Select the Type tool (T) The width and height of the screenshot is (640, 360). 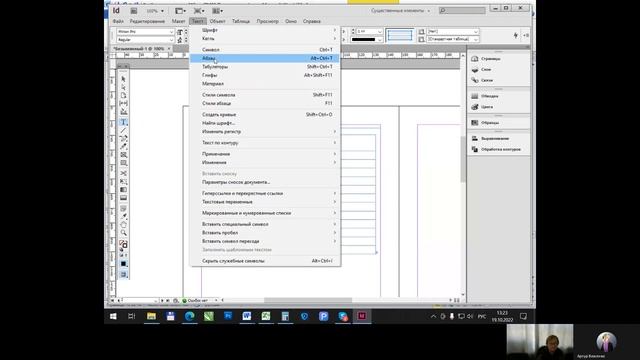(123, 122)
